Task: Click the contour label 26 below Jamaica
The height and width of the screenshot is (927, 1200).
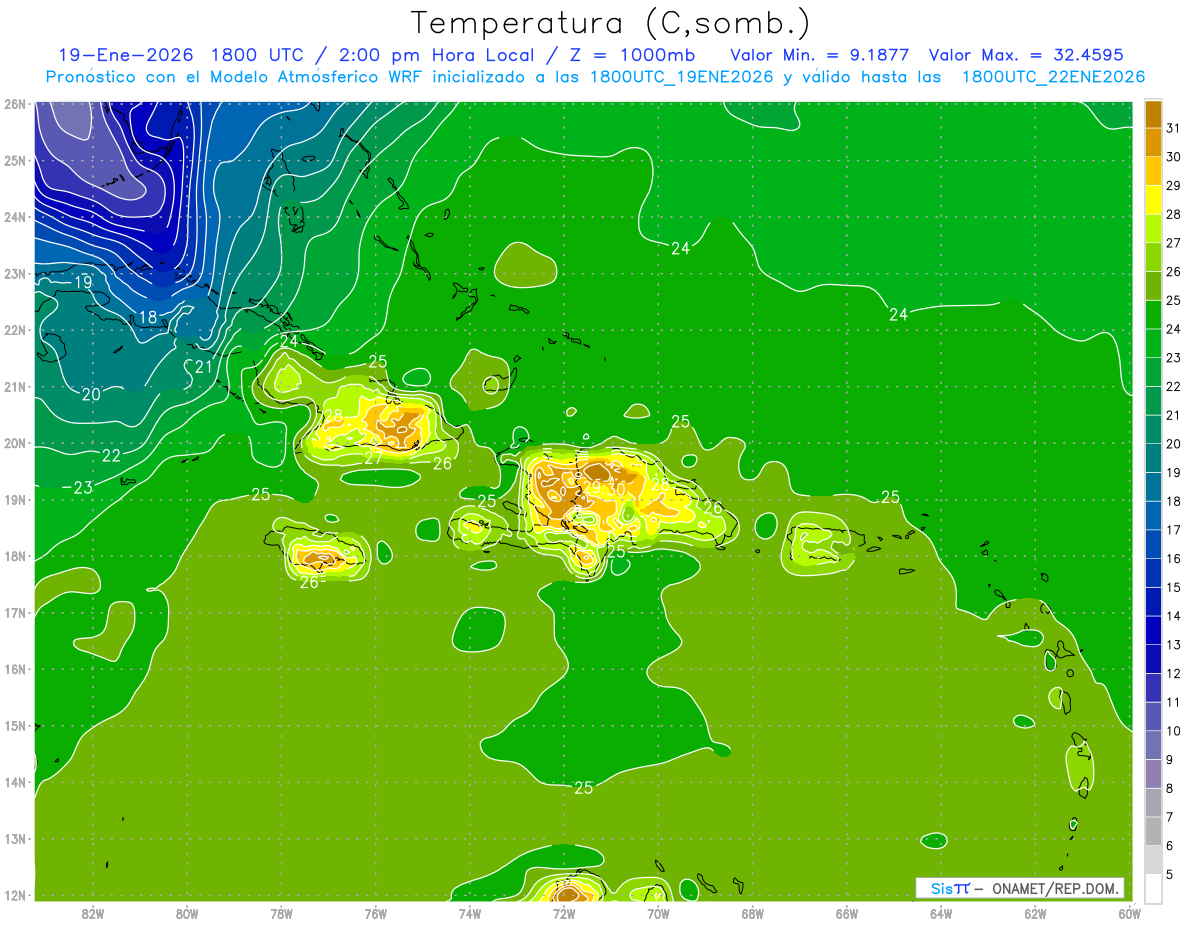Action: (x=309, y=582)
